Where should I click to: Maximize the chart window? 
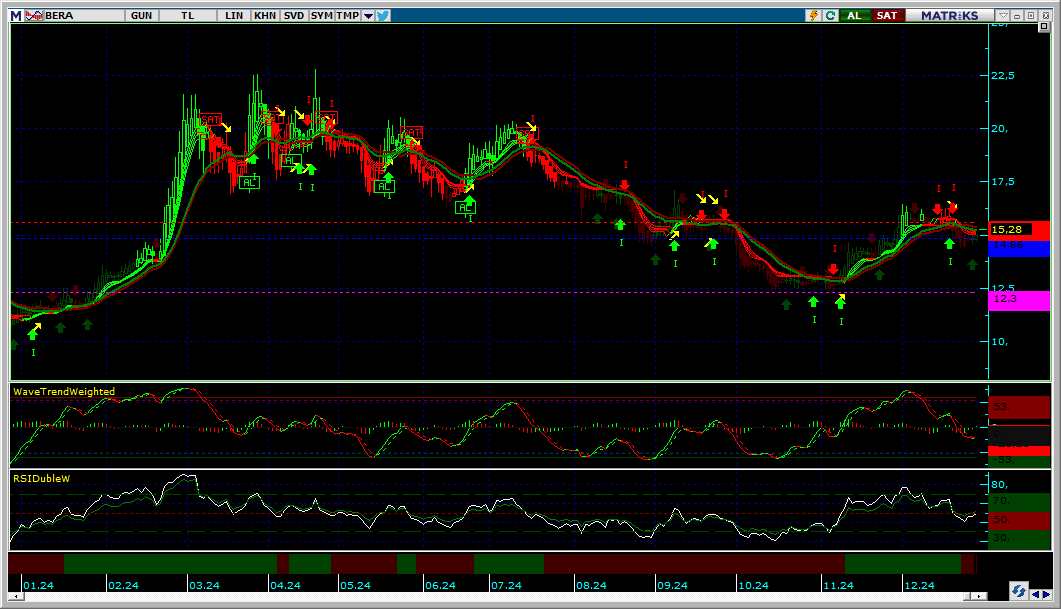tap(1031, 16)
